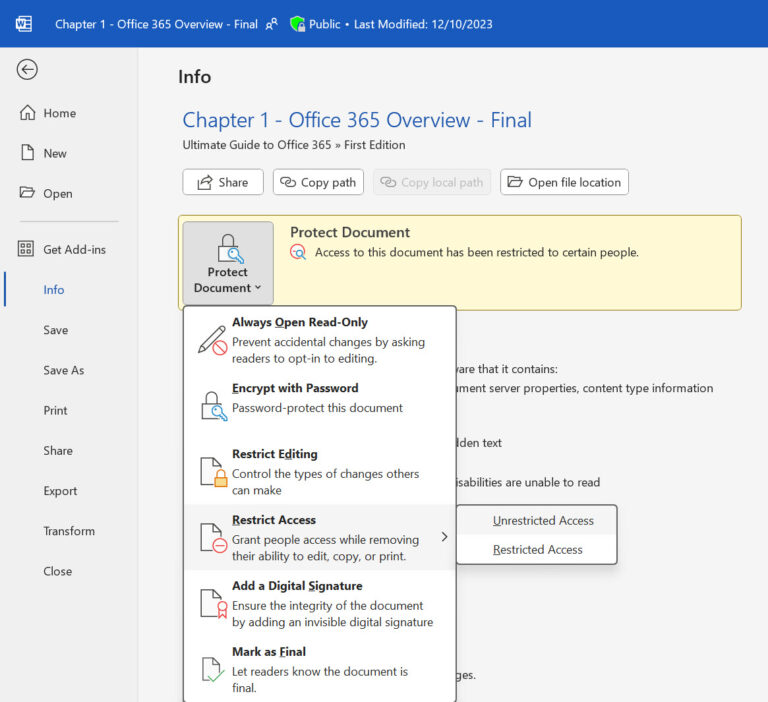The width and height of the screenshot is (768, 702).
Task: Click the padlock icon for Encrypt with Password
Action: [x=214, y=406]
